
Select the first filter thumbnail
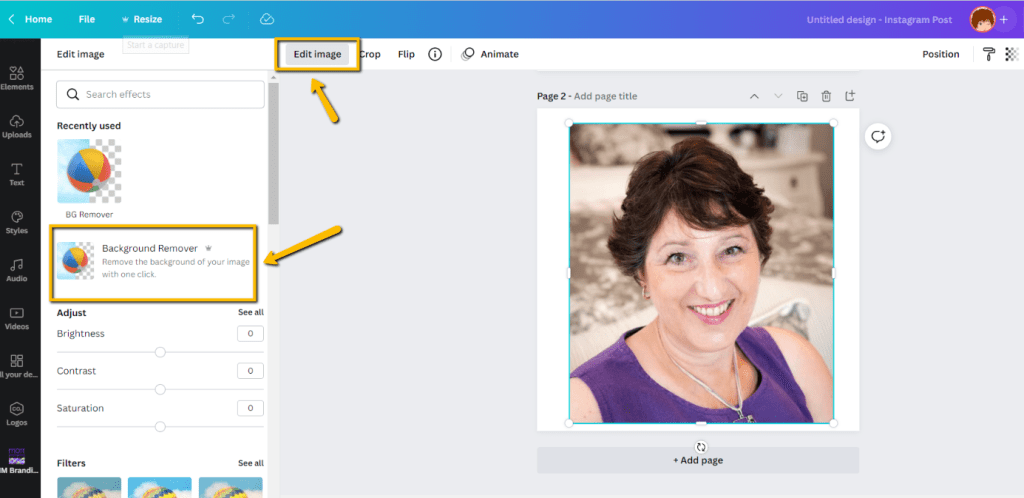[89, 487]
